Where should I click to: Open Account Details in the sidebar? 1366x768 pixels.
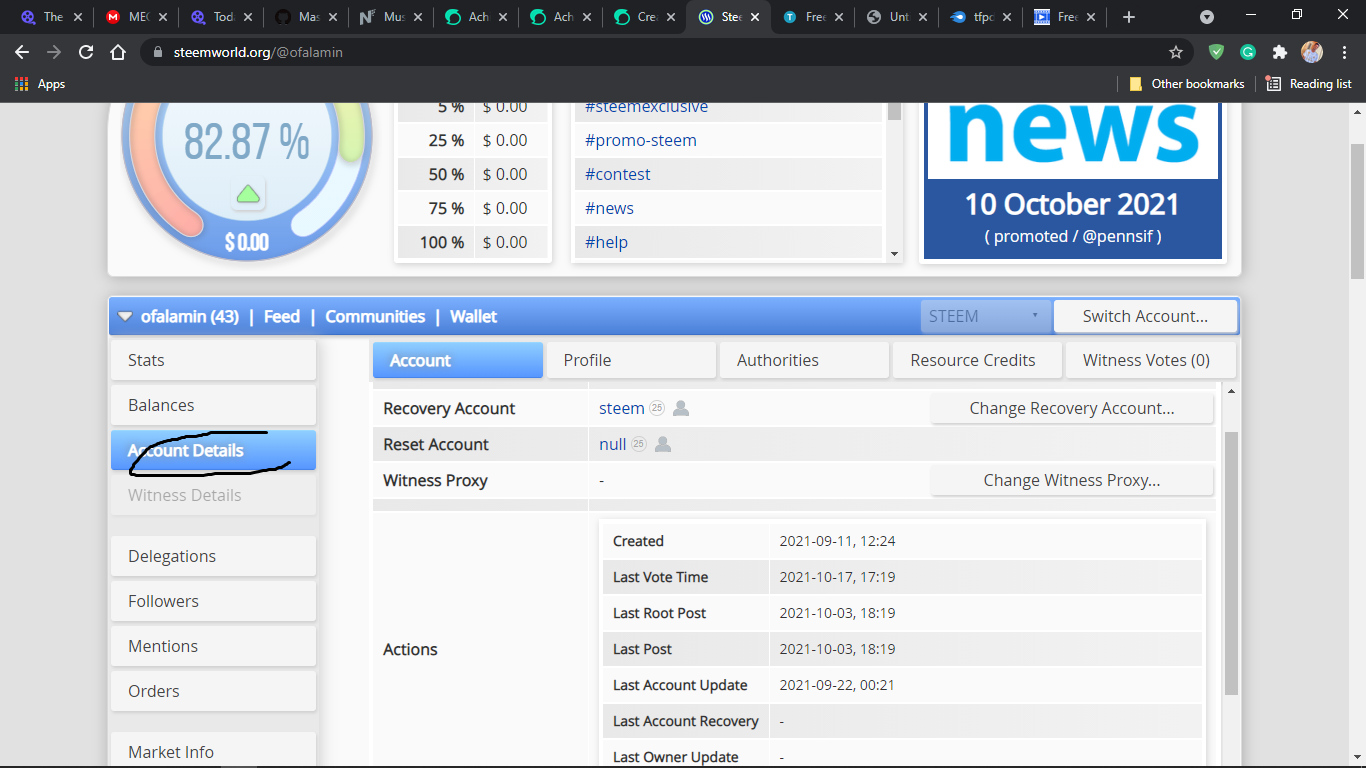(x=213, y=450)
